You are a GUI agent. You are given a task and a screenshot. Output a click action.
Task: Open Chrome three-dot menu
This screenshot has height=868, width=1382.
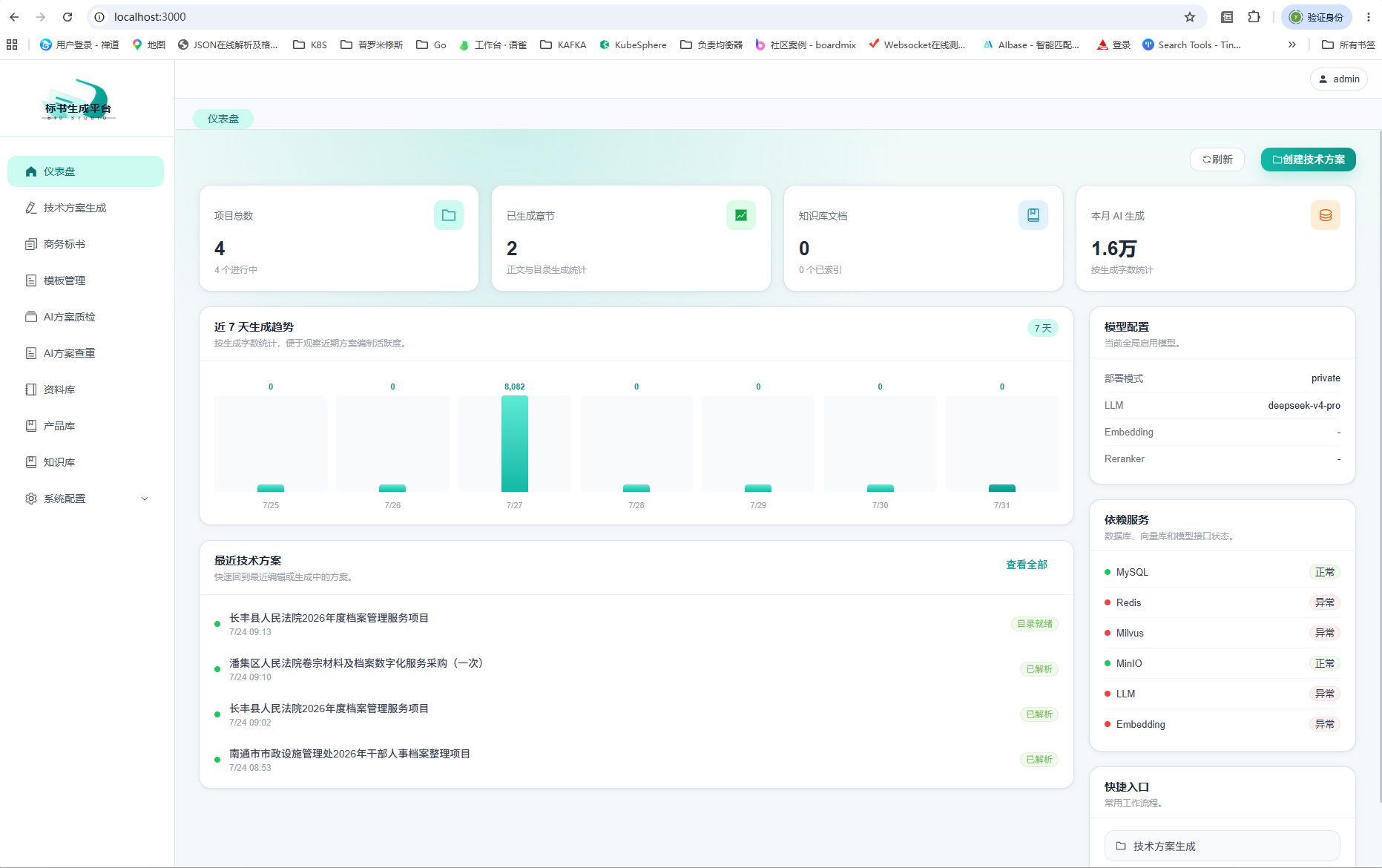coord(1369,16)
